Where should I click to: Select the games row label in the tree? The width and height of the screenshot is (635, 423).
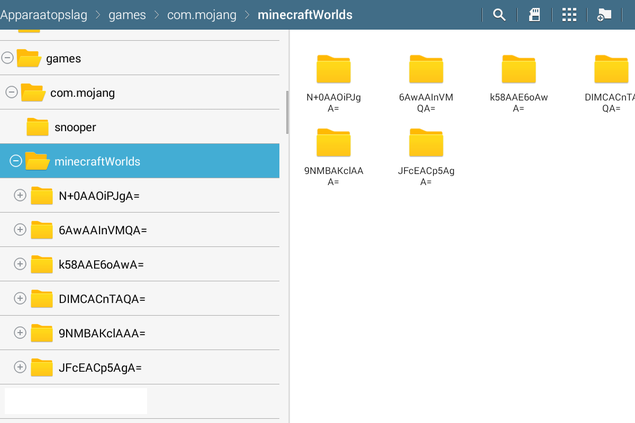[x=63, y=59]
